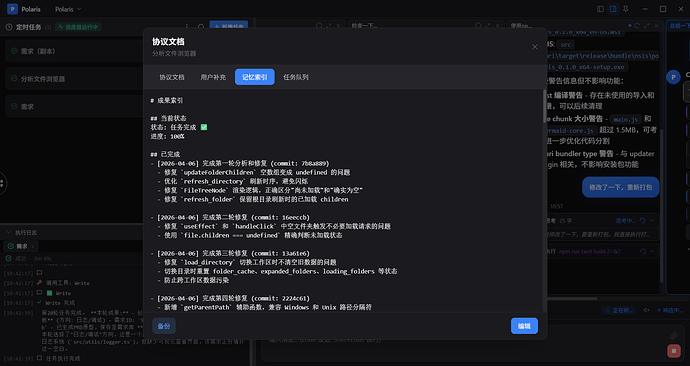Click the main.js code label

[626, 119]
